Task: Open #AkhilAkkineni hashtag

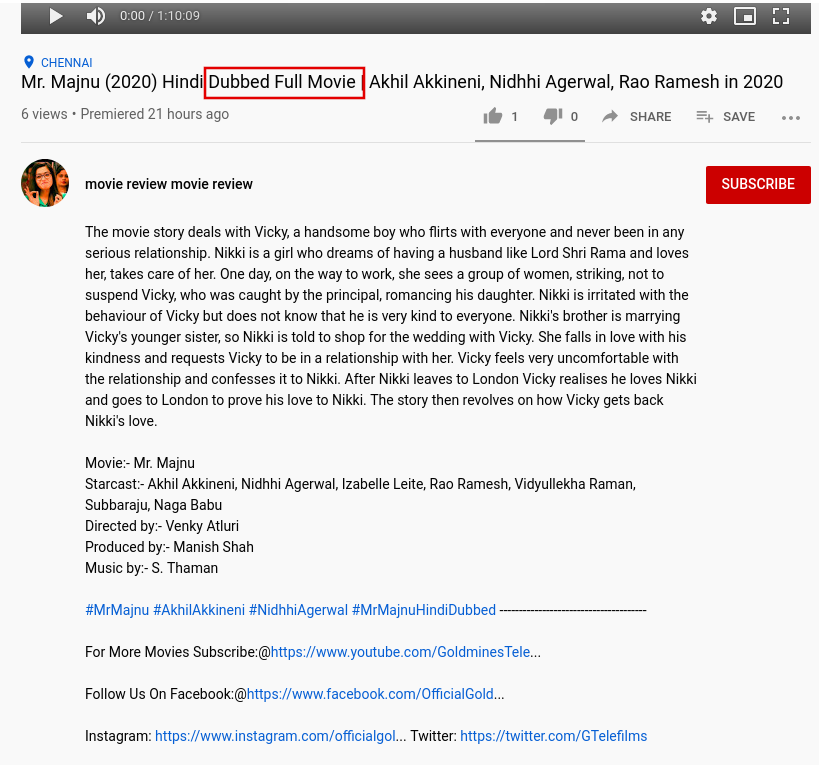Action: [x=199, y=610]
